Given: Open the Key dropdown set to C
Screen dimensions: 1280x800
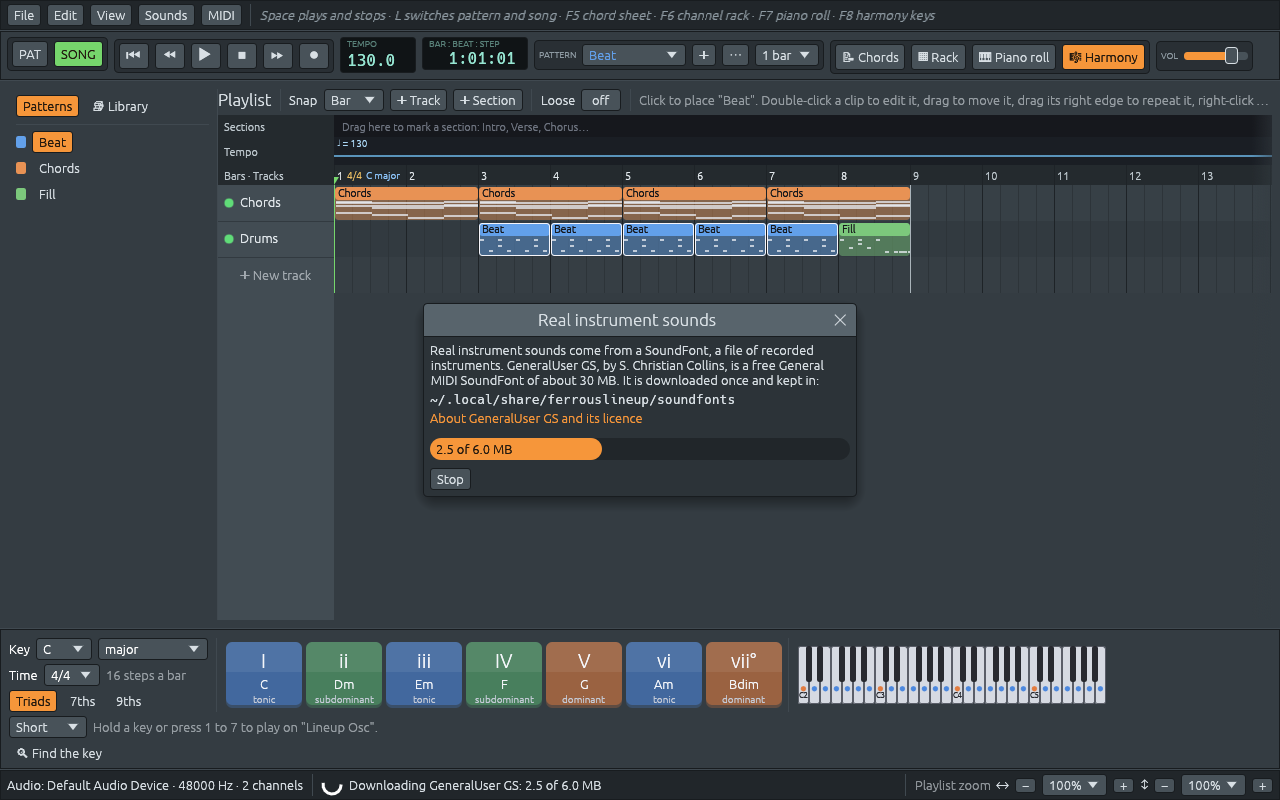Looking at the screenshot, I should (x=64, y=649).
